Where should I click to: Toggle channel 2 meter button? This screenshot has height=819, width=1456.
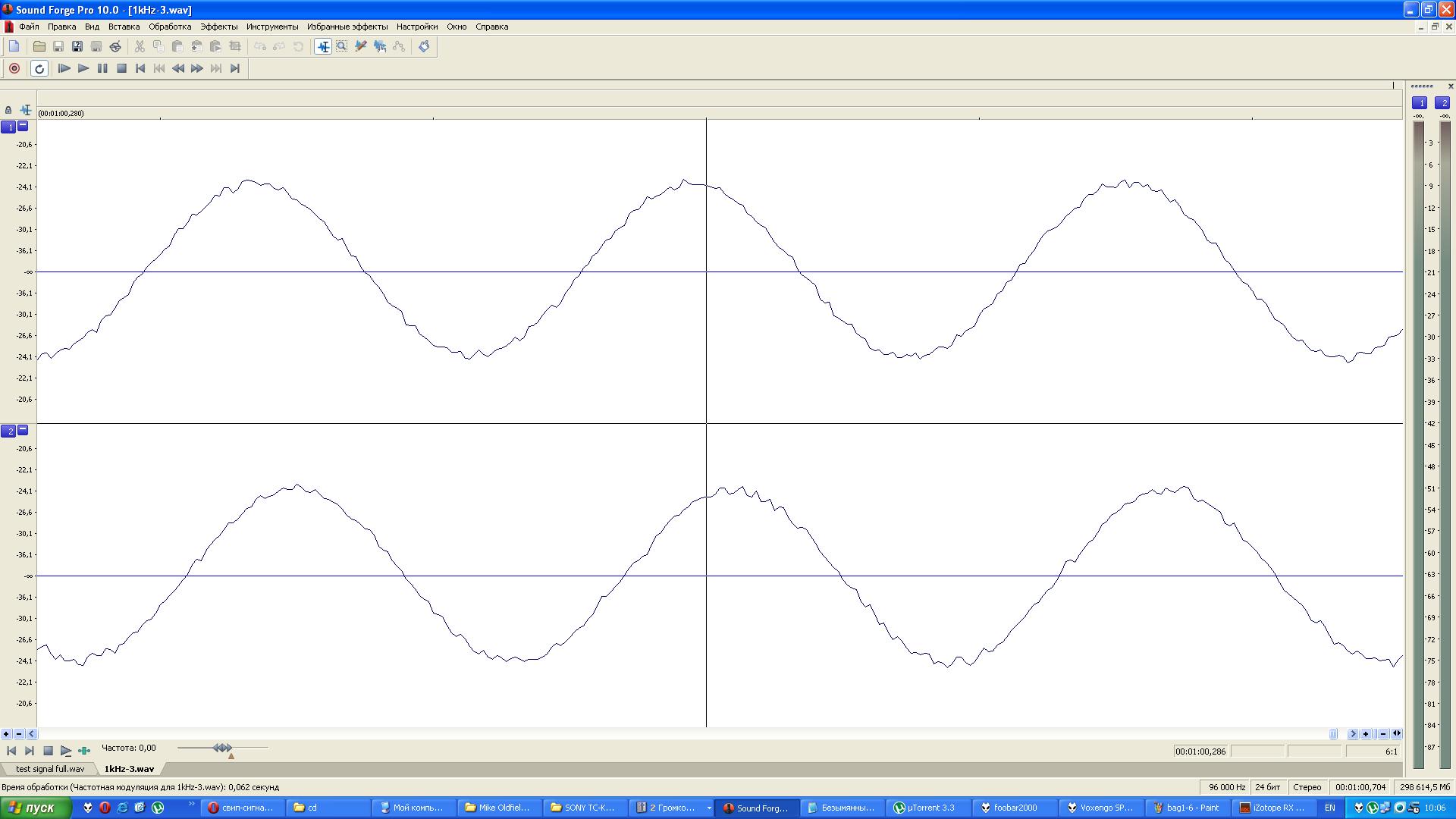(x=1442, y=103)
